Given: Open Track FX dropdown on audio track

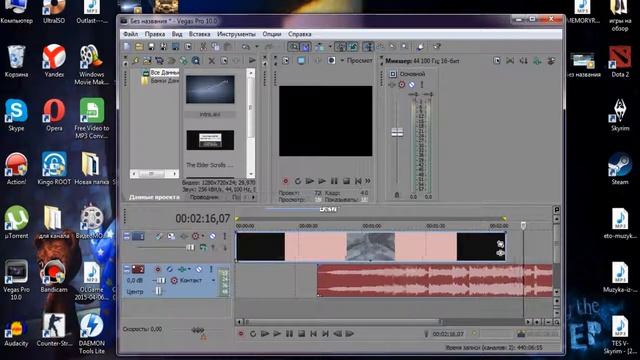Looking at the screenshot, I should point(189,269).
